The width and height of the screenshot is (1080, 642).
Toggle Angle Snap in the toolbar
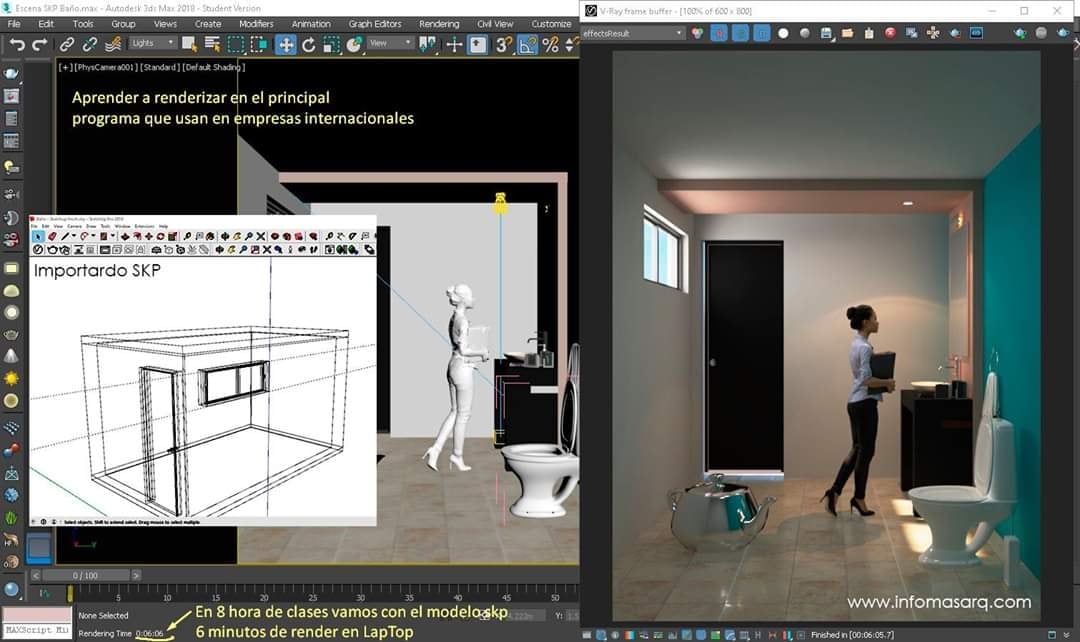click(527, 44)
